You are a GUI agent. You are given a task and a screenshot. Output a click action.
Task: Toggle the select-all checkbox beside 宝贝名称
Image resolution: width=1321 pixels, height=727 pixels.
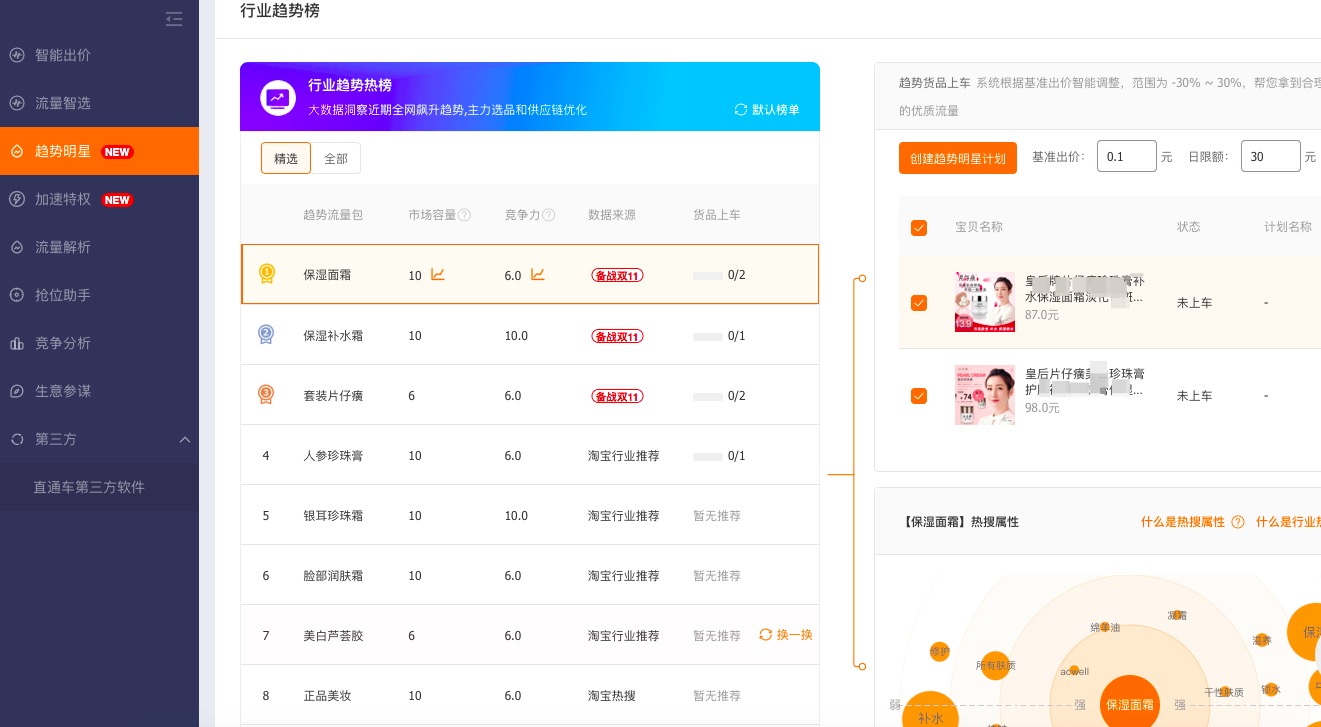[x=919, y=228]
